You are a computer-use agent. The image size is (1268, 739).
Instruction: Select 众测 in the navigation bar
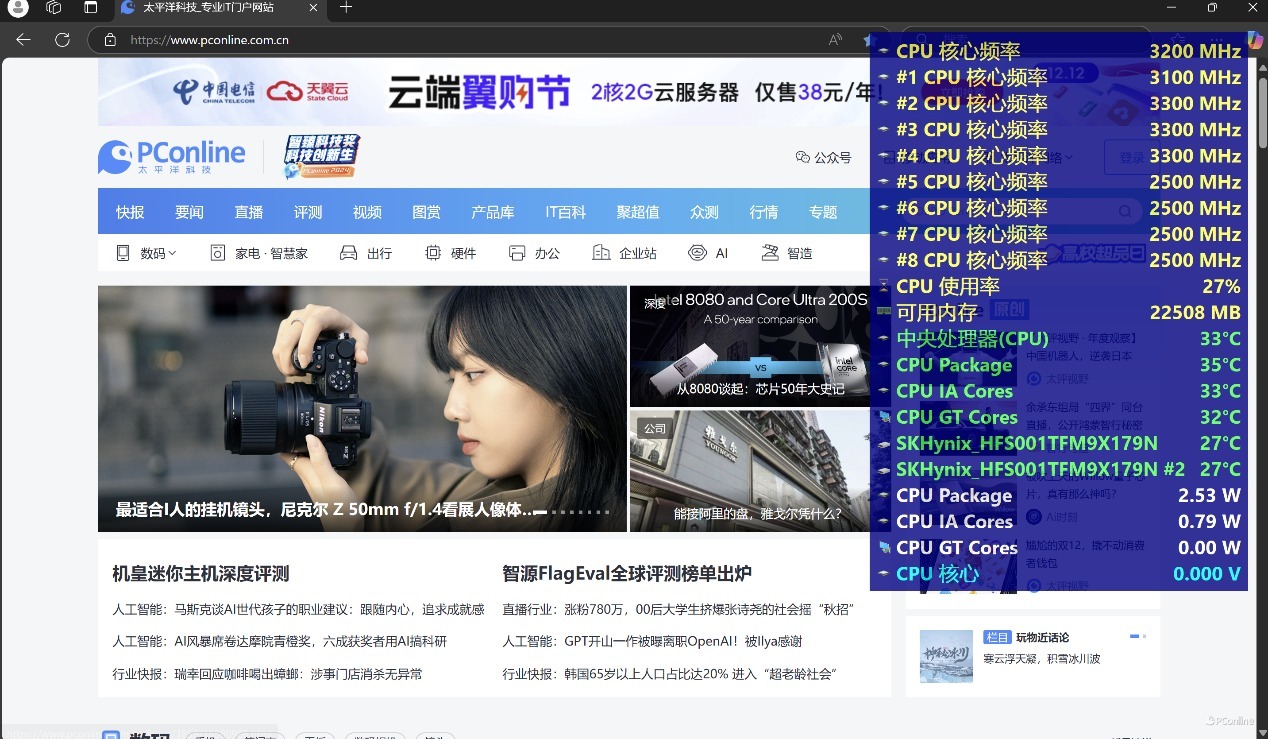click(x=704, y=212)
